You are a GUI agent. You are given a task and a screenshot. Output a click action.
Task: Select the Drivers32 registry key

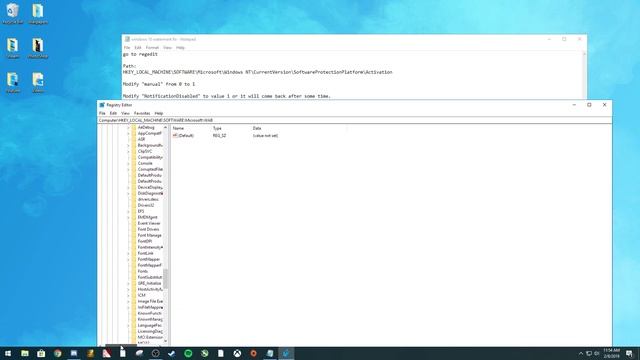146,205
